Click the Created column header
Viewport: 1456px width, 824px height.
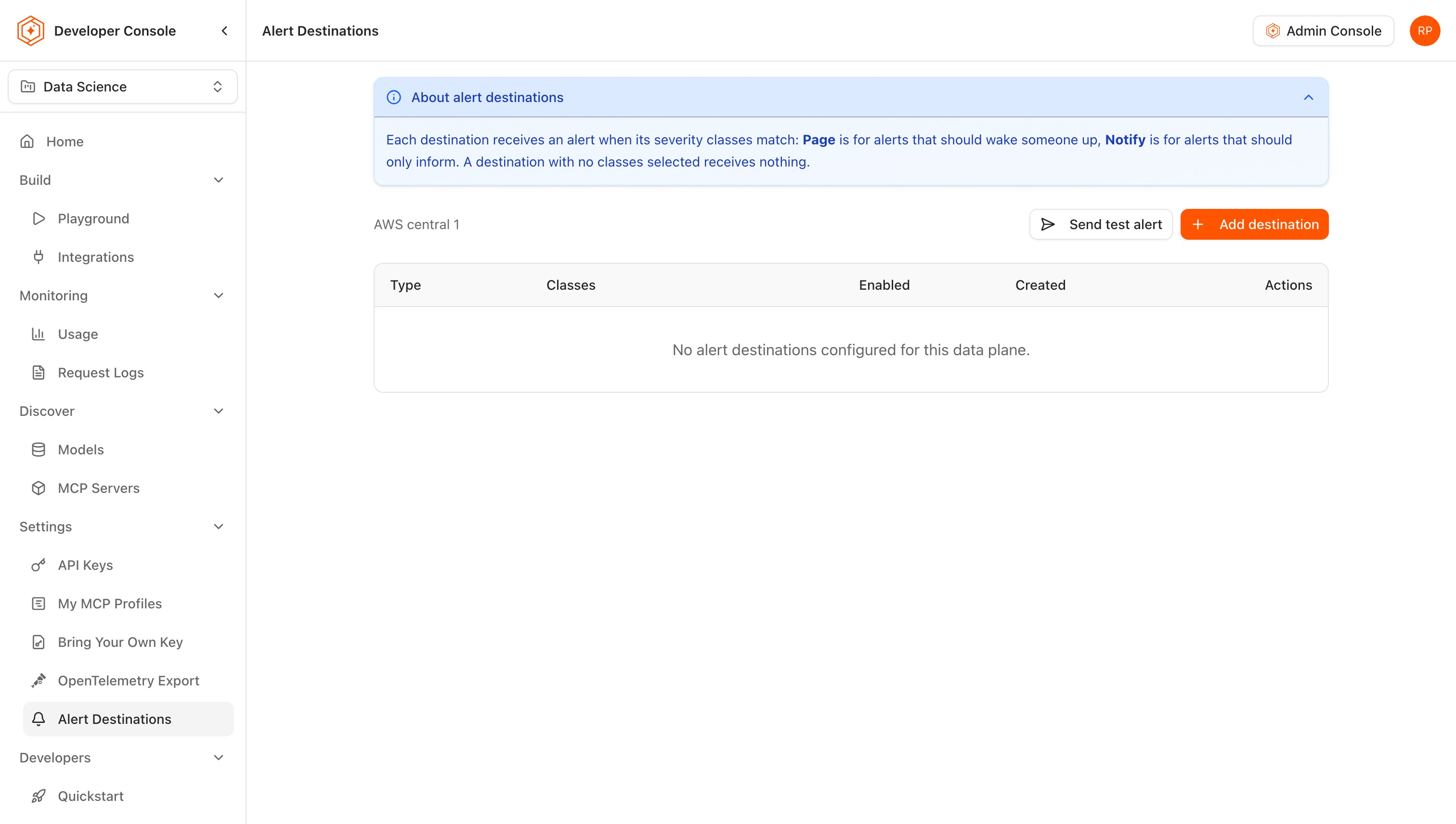1040,284
